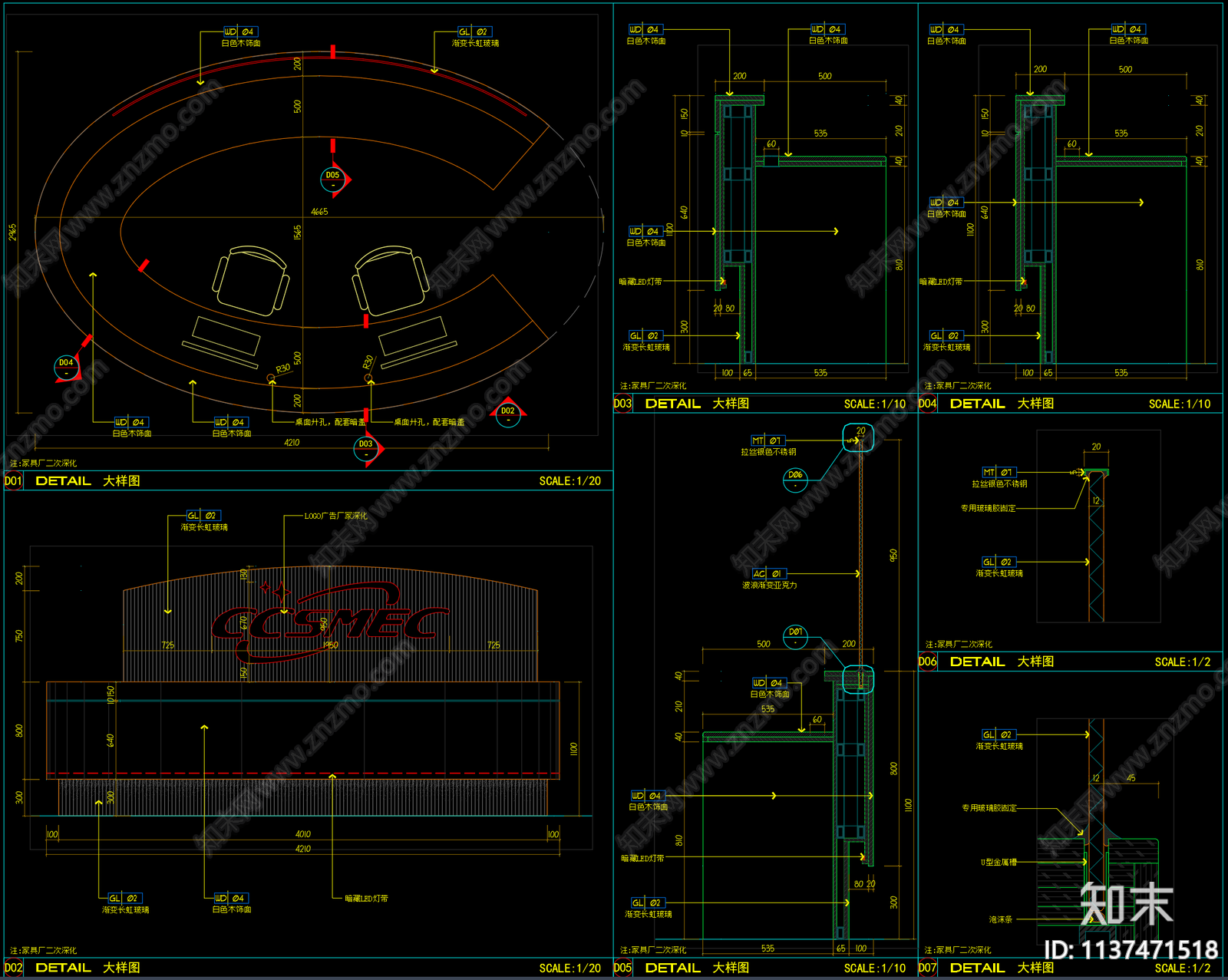
Task: Click the D02 section marker in the plan
Action: click(x=508, y=415)
